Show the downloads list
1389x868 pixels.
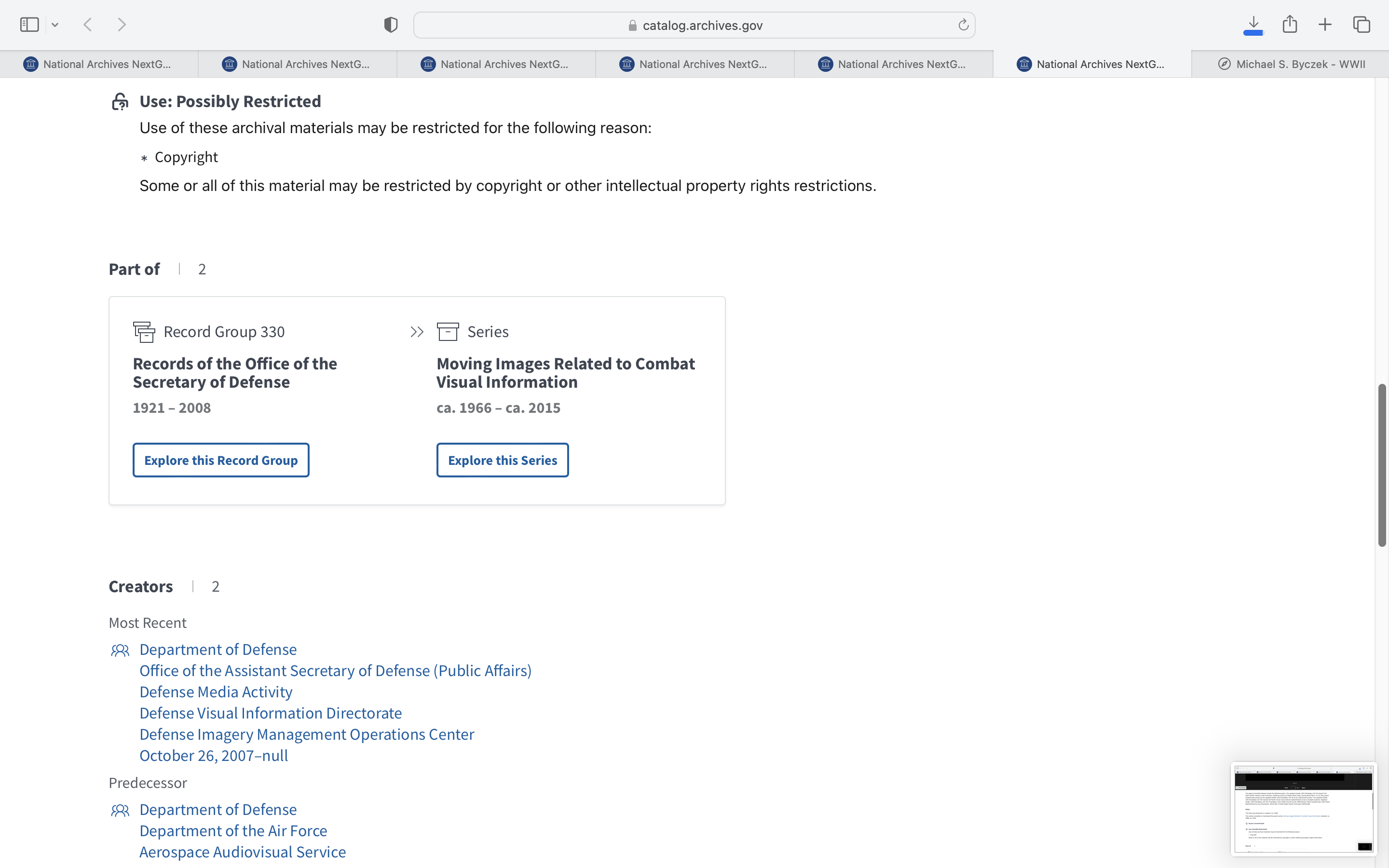coord(1253,25)
